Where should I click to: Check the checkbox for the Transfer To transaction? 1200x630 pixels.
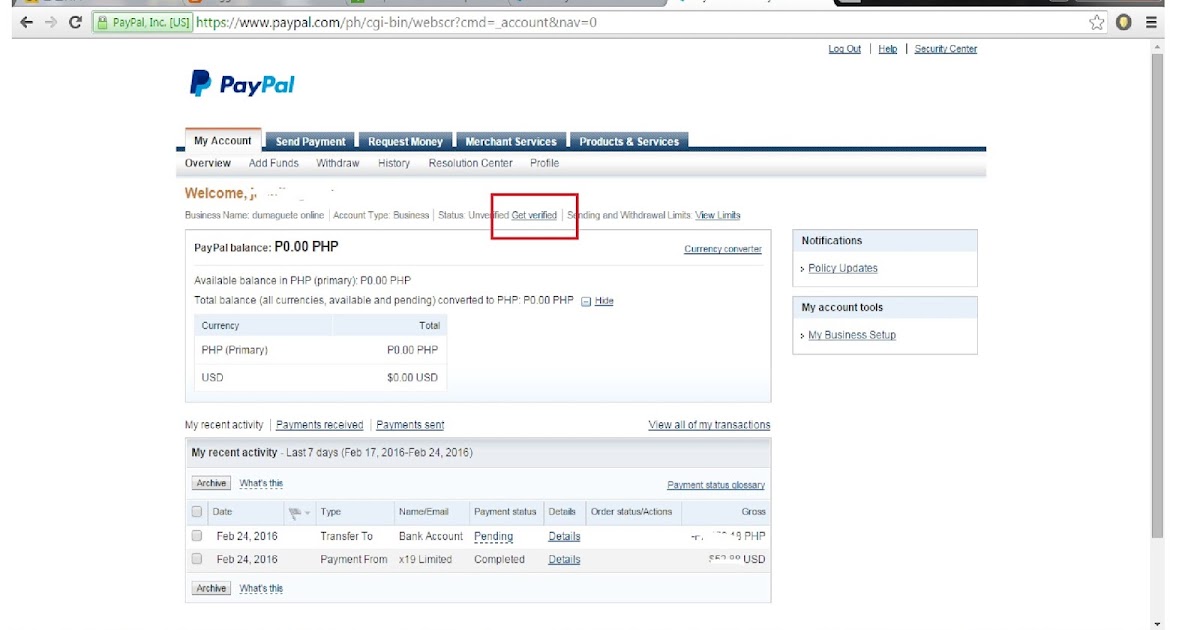[x=196, y=535]
